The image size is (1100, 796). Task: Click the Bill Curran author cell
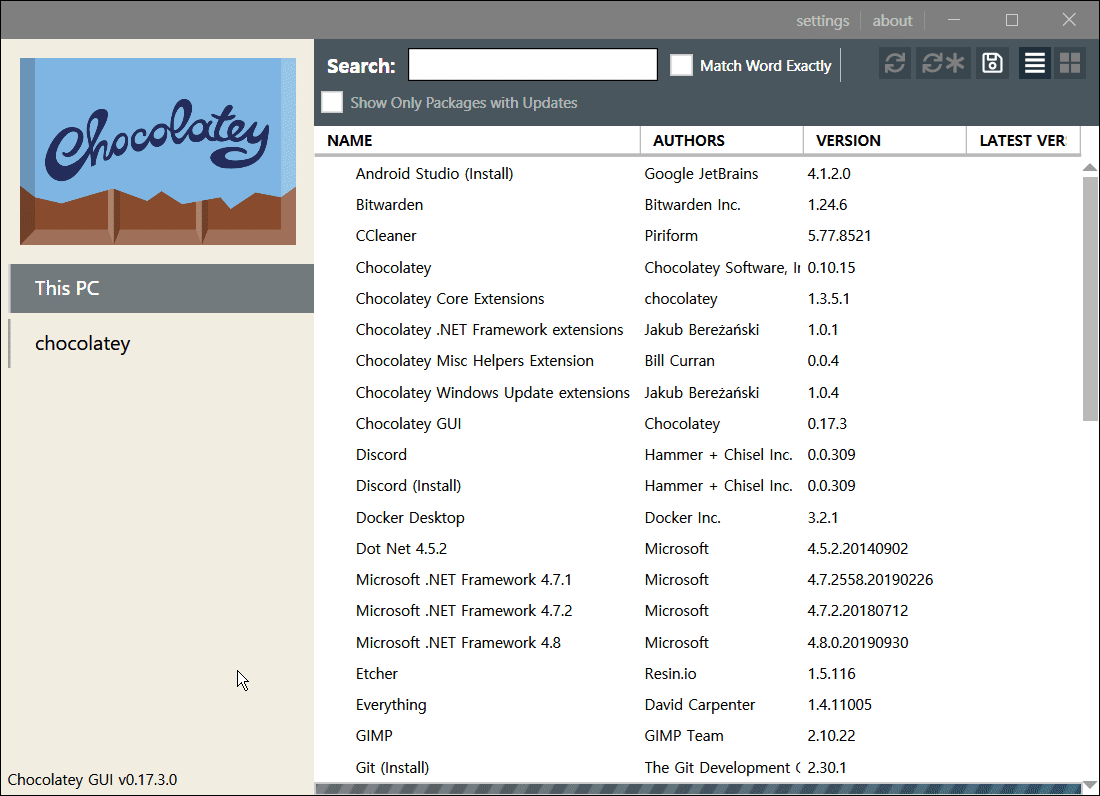tap(679, 360)
